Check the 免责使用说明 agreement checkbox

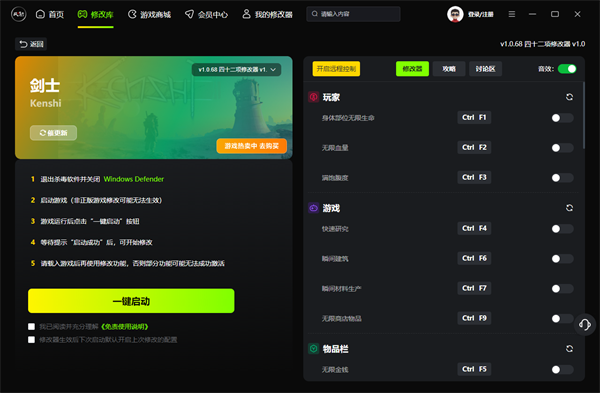[x=31, y=326]
